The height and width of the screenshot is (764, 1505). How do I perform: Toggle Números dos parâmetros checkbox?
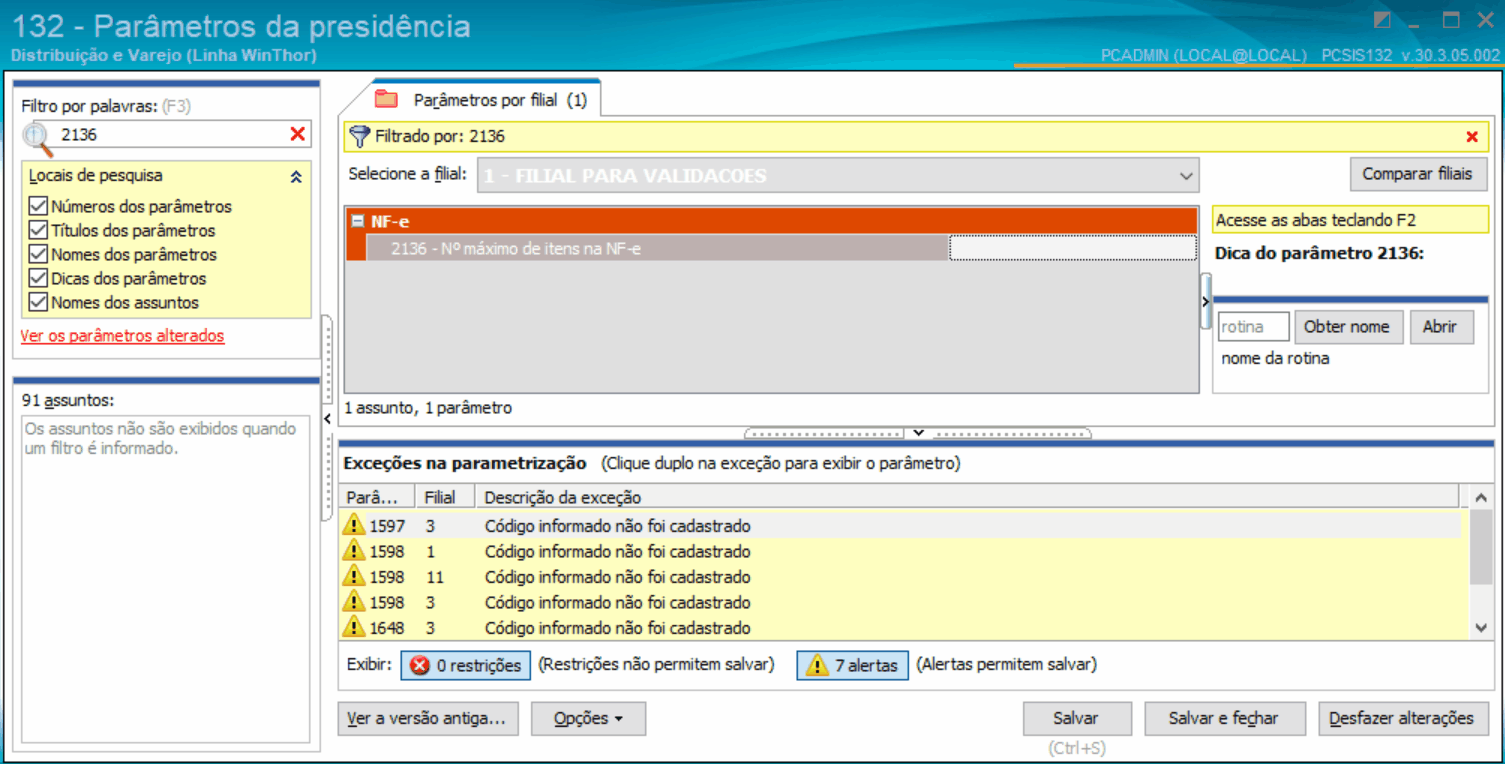click(x=38, y=206)
